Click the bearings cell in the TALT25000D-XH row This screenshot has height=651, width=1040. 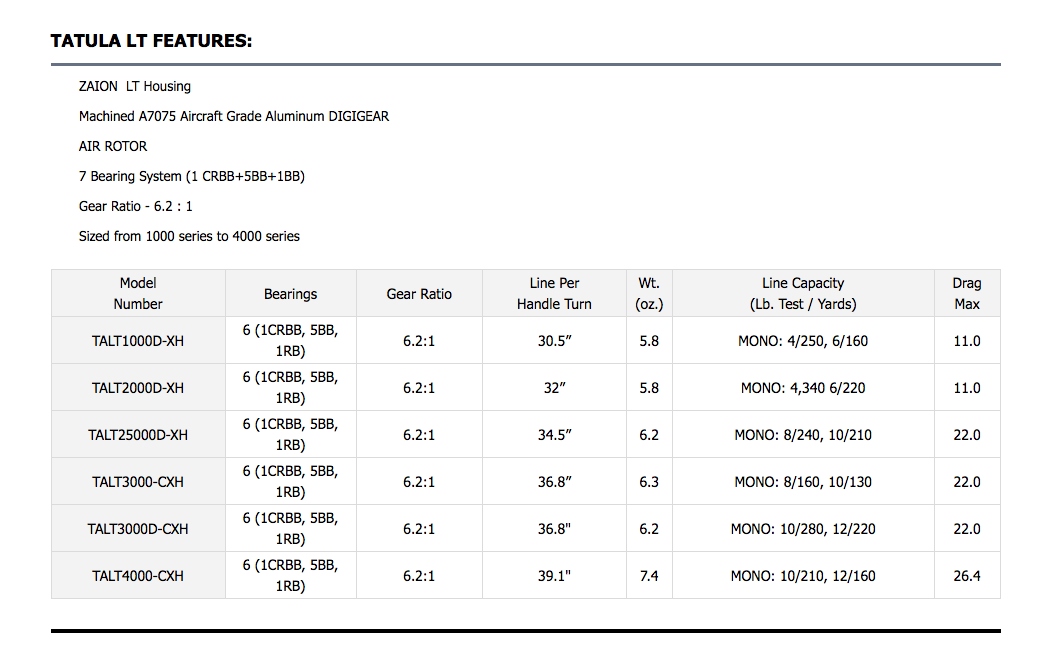pos(291,434)
